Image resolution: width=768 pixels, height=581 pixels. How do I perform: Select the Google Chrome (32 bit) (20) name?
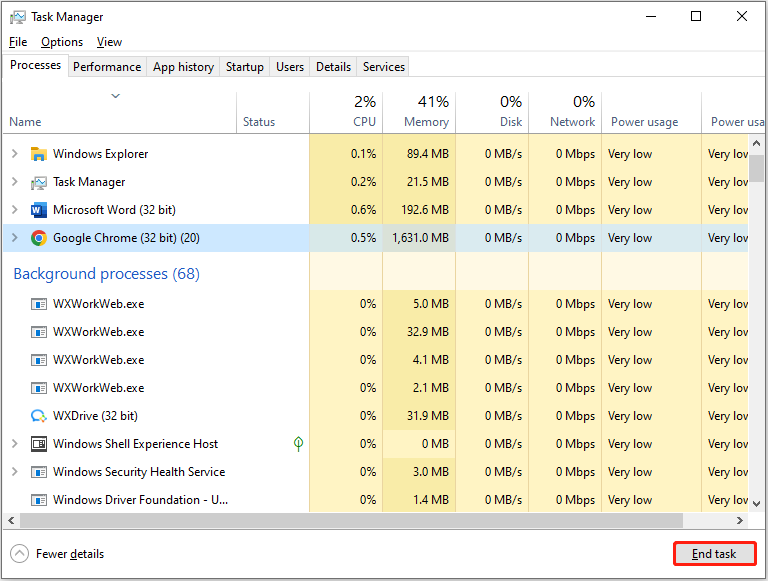pyautogui.click(x=126, y=238)
